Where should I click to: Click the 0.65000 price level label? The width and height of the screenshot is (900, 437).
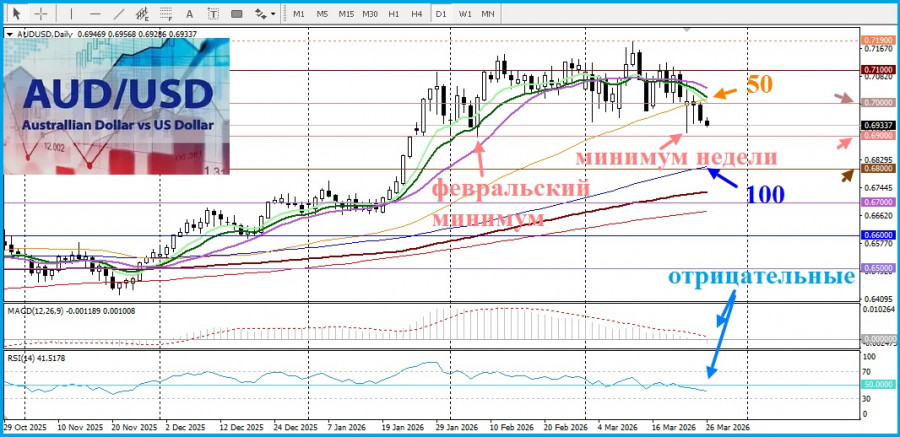click(878, 268)
